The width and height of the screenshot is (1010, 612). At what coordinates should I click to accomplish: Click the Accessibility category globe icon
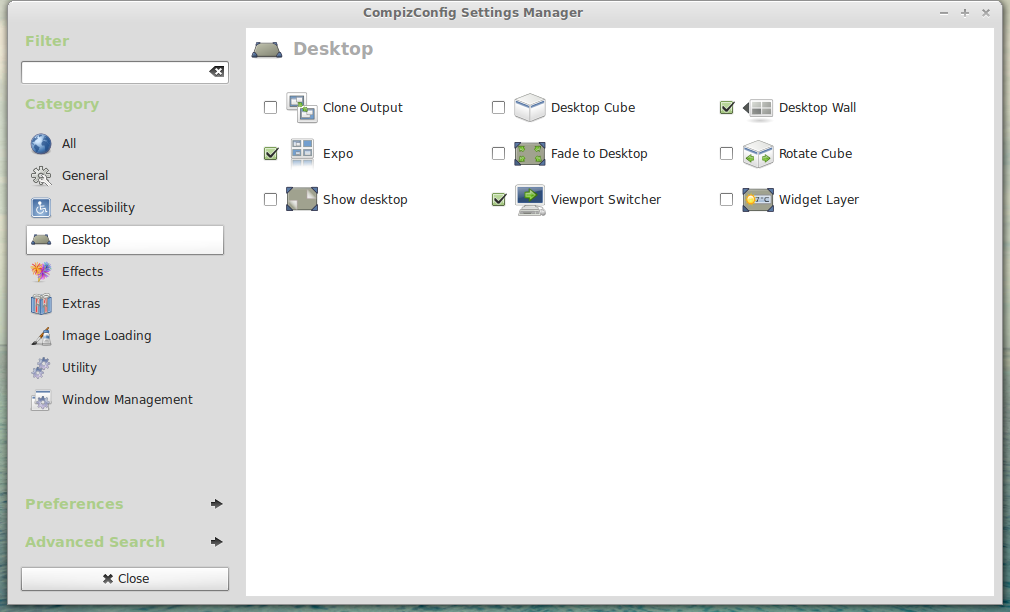40,207
